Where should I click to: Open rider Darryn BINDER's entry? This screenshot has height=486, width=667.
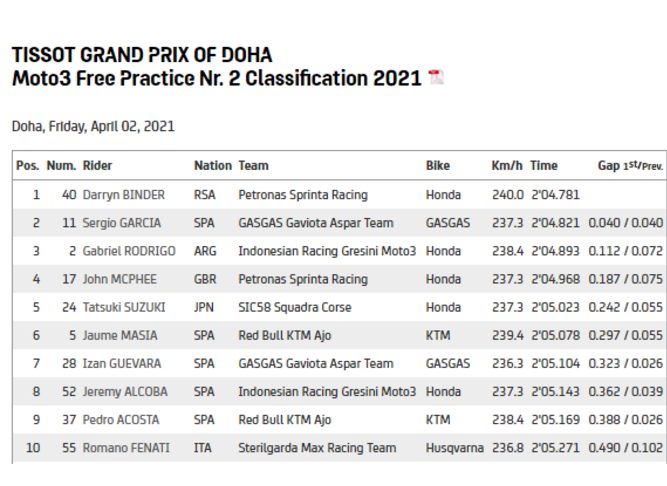point(123,195)
